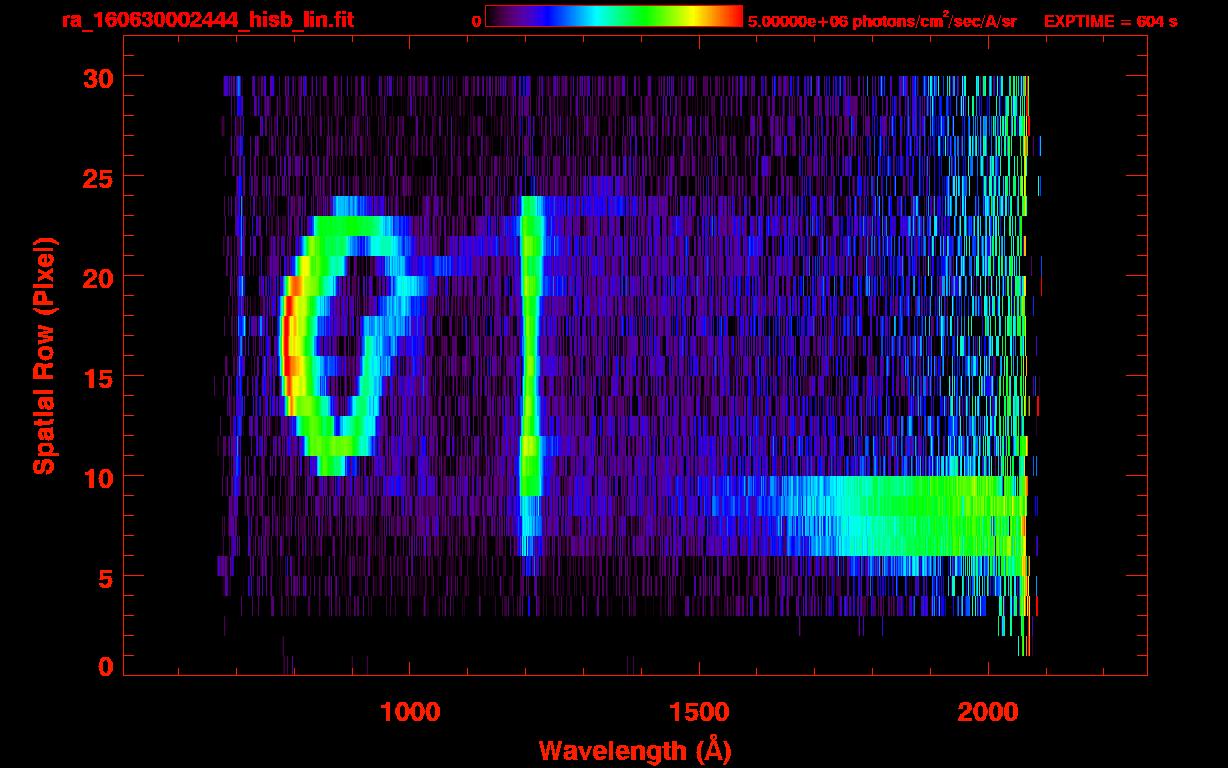
Task: Click the EXPTIME = 604 s text
Action: (x=1110, y=21)
